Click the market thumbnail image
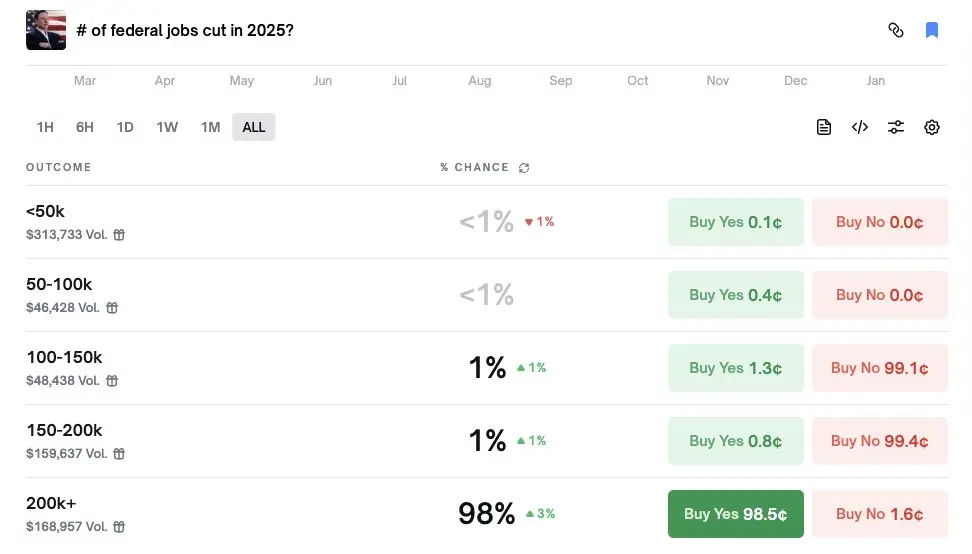972x554 pixels. point(46,30)
